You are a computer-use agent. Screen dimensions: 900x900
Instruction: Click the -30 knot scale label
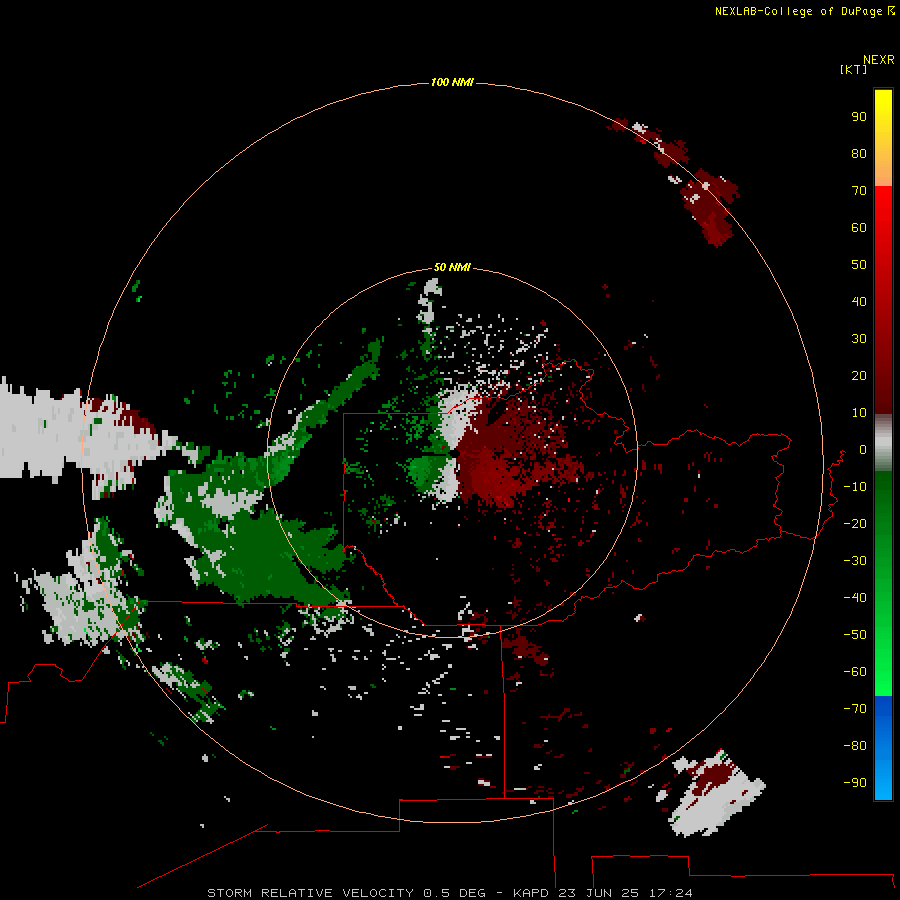[855, 561]
